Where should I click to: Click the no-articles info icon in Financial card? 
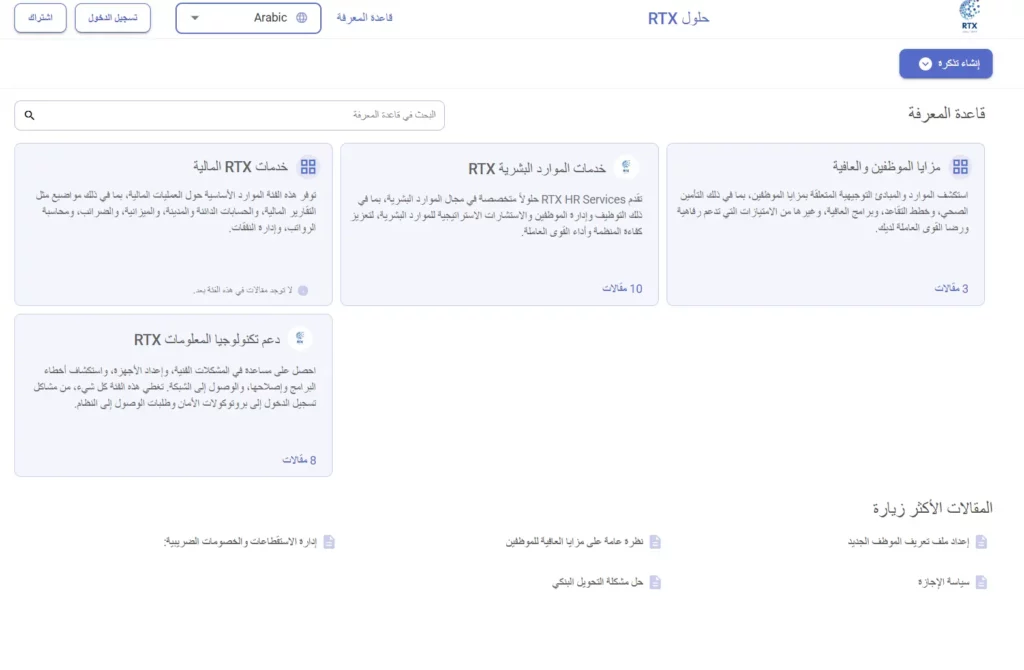pos(303,291)
